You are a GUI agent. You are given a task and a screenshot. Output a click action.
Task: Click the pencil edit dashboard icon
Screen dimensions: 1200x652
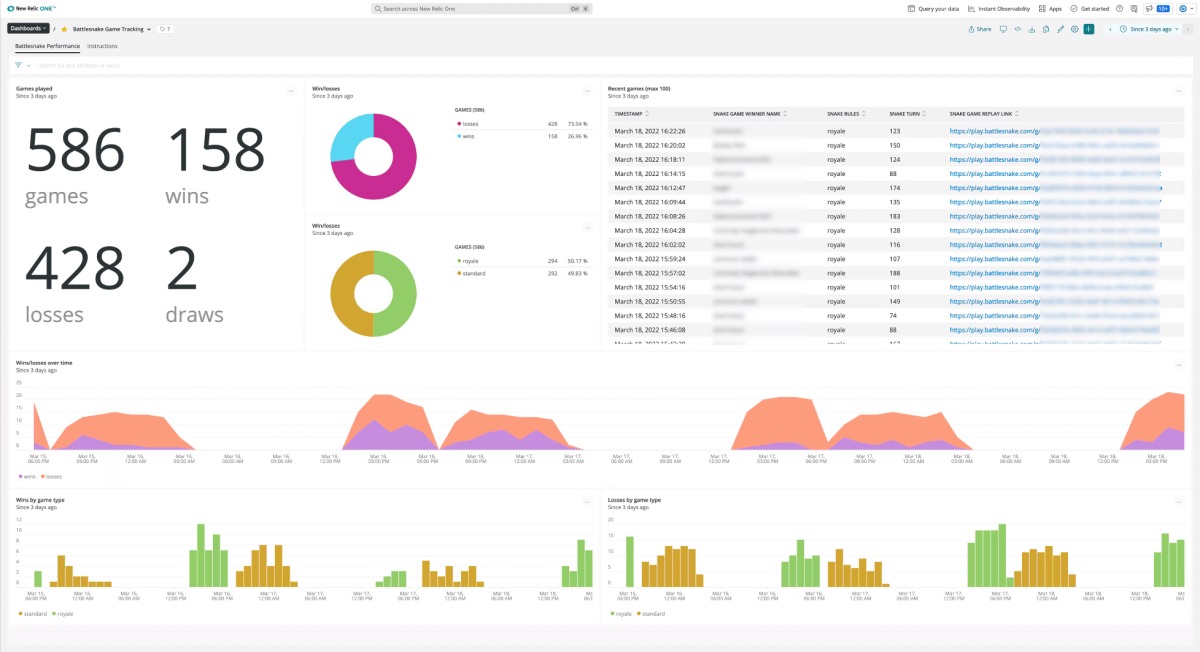tap(1060, 29)
